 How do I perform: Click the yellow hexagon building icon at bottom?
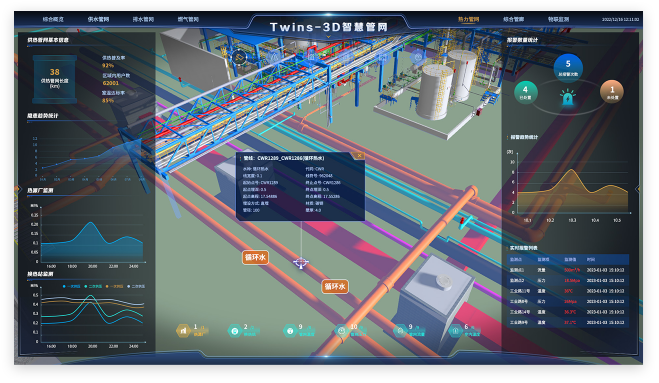tap(183, 331)
